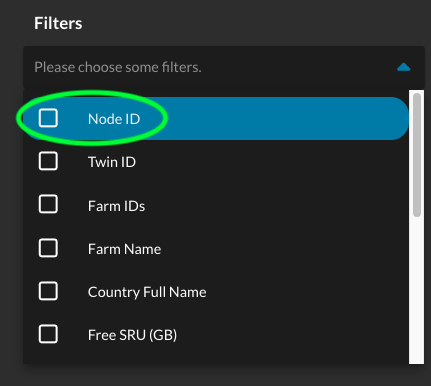Pick the Twin ID filter option text

112,162
